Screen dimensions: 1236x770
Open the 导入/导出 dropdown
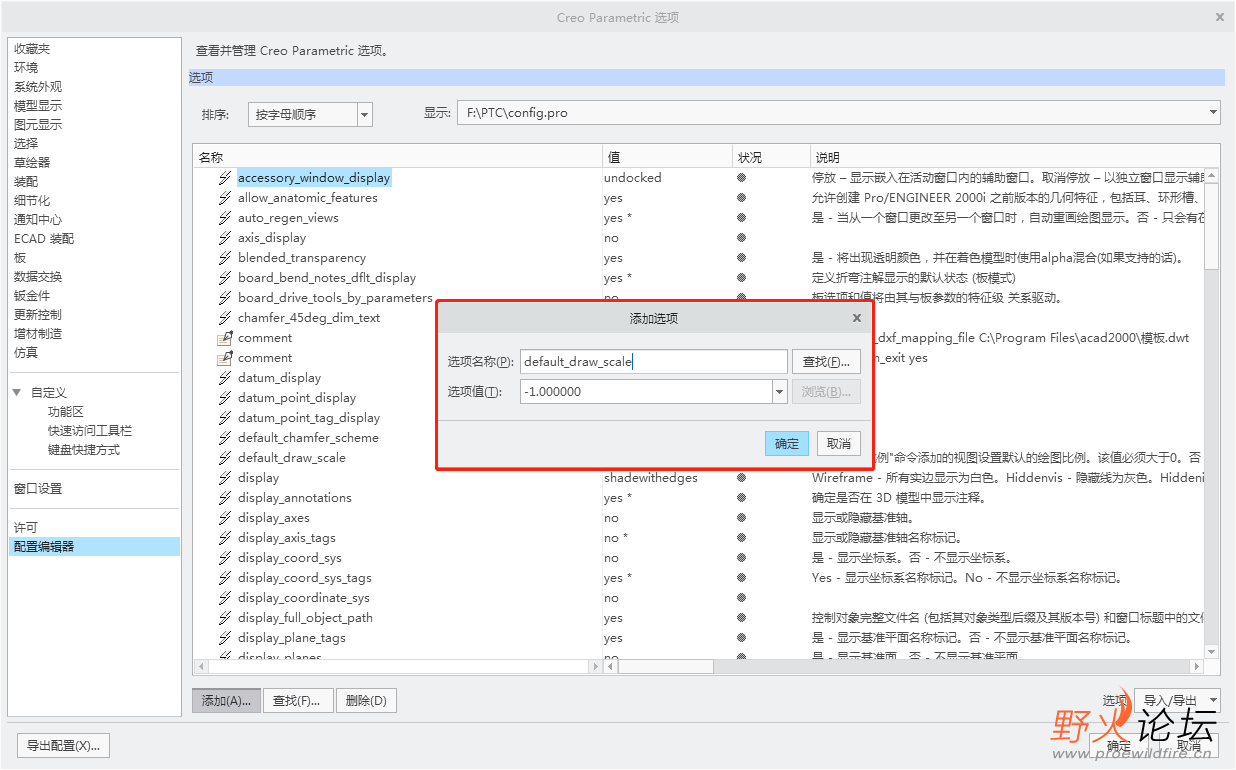pyautogui.click(x=1177, y=701)
